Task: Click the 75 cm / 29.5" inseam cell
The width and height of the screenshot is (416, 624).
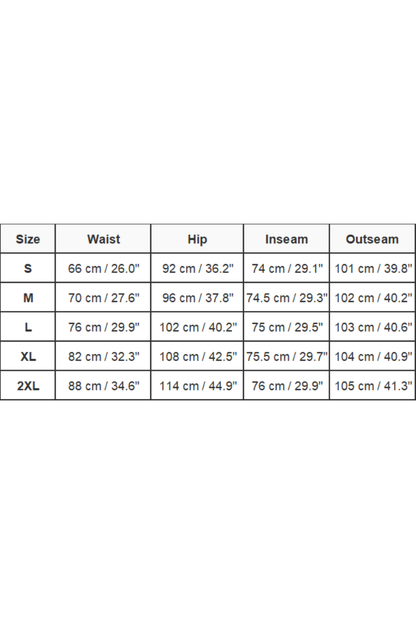Action: (x=287, y=327)
